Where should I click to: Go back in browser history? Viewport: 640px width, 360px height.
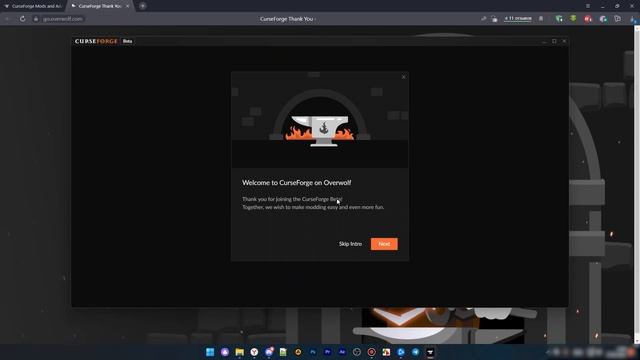pyautogui.click(x=7, y=19)
